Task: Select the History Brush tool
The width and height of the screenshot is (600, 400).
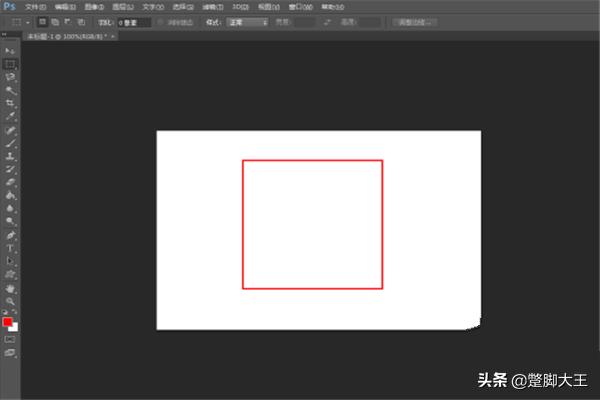Action: [10, 169]
